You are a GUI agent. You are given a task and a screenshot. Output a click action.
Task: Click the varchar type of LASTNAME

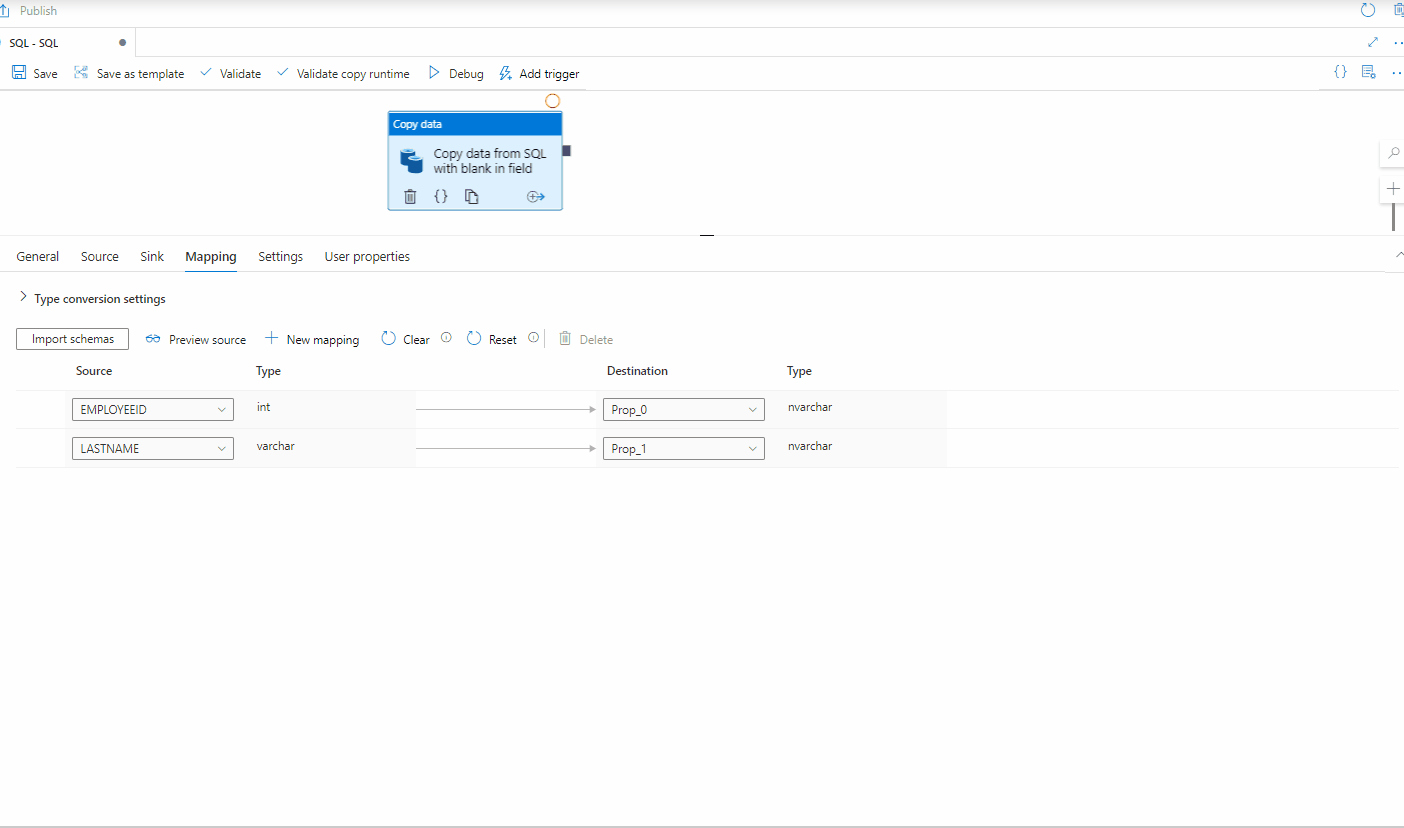coord(276,446)
